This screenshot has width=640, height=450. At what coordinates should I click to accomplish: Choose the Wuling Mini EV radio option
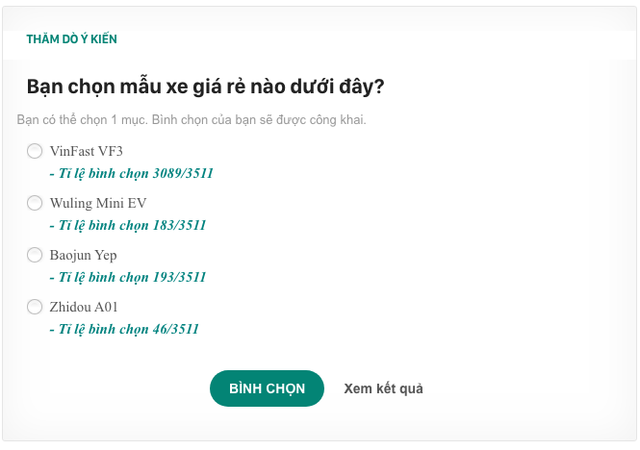(35, 203)
